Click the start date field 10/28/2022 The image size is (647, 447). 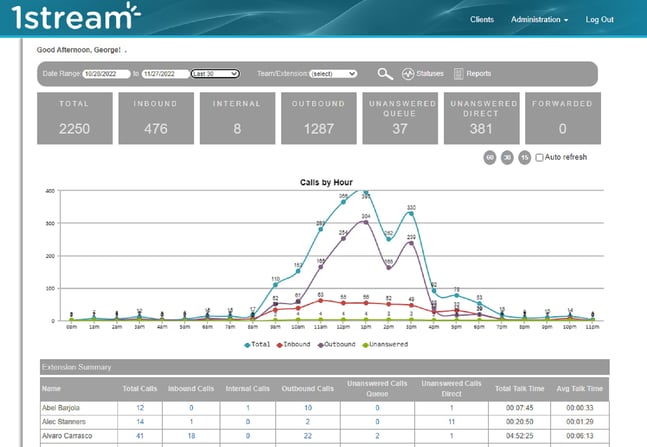pyautogui.click(x=106, y=74)
